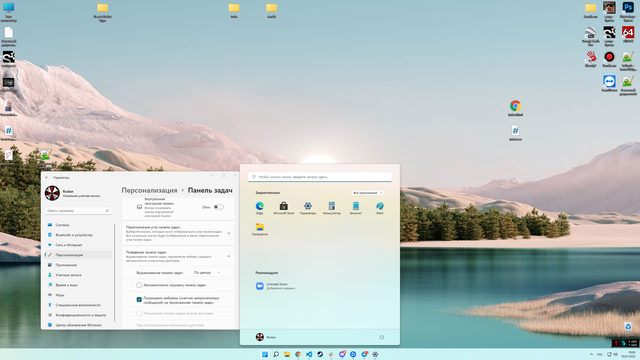Open Recycle Bin on desktop
Image resolution: width=640 pixels, height=360 pixels.
(x=628, y=327)
